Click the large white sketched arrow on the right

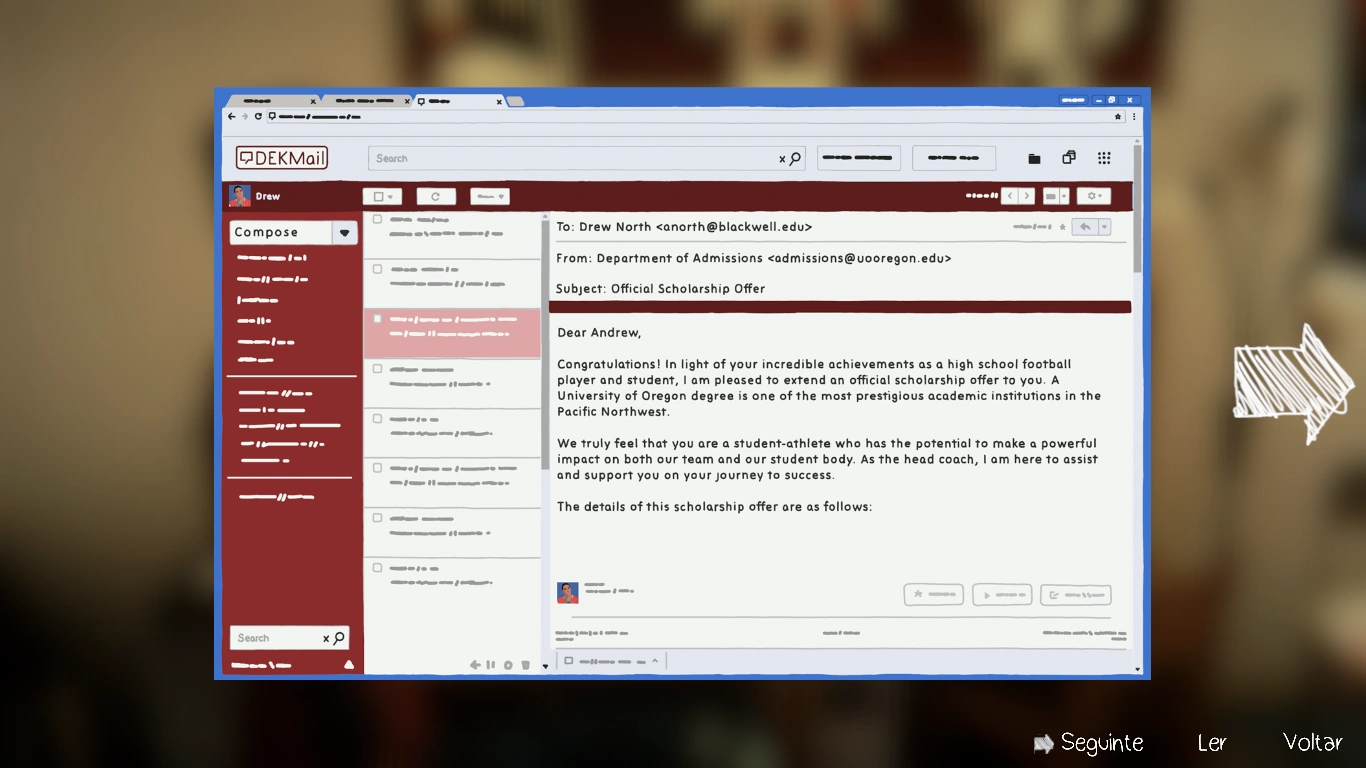coord(1294,383)
